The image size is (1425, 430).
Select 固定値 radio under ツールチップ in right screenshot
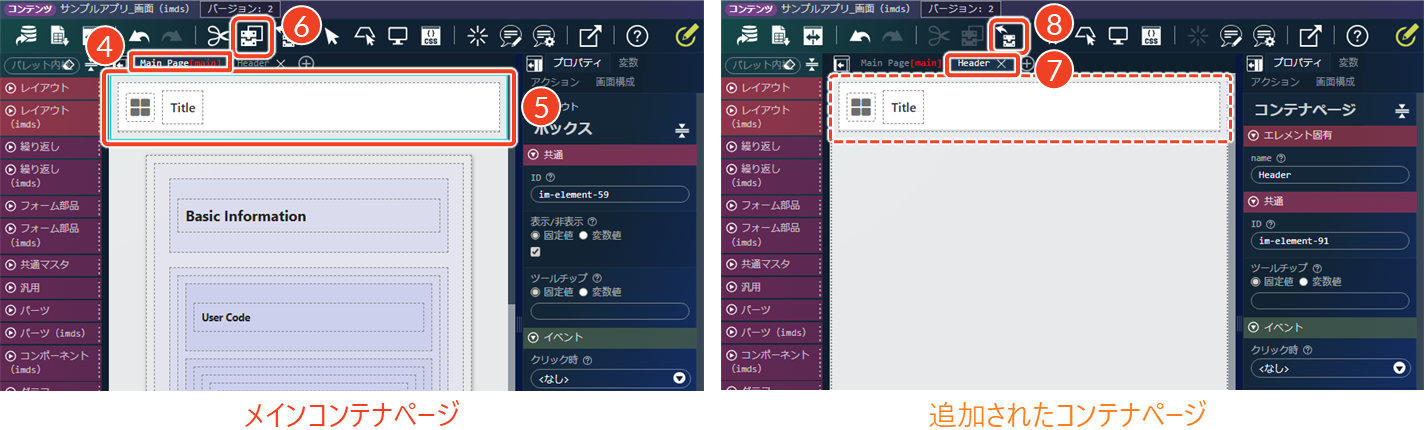tap(1256, 283)
